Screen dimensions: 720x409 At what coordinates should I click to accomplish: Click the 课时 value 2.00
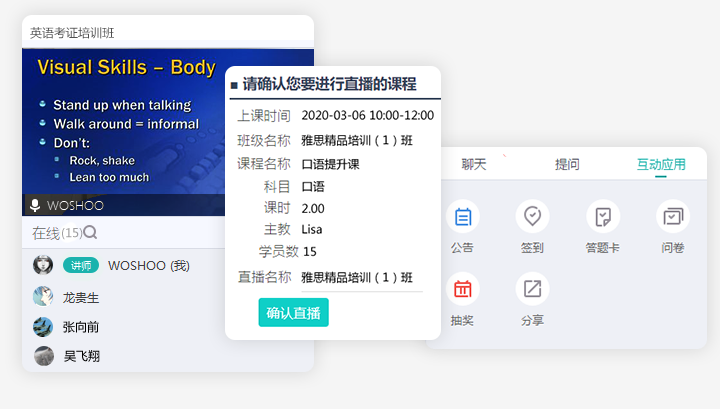click(x=313, y=208)
